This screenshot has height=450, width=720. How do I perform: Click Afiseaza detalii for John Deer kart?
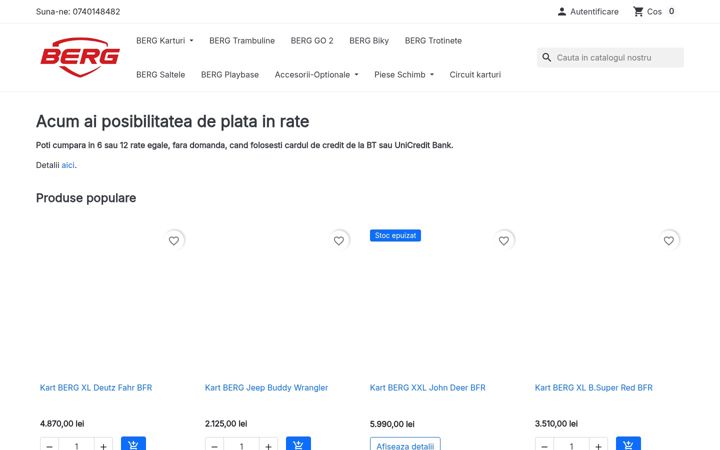[405, 444]
